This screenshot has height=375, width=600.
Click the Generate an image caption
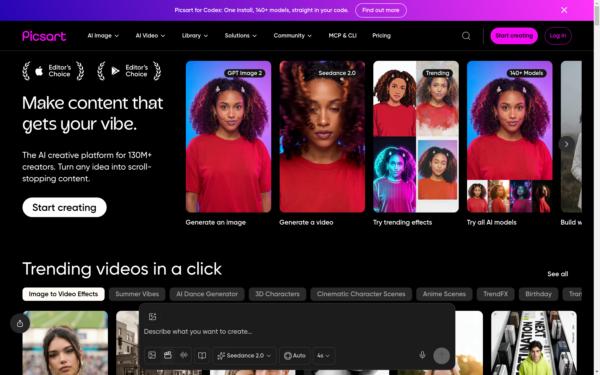pos(216,222)
